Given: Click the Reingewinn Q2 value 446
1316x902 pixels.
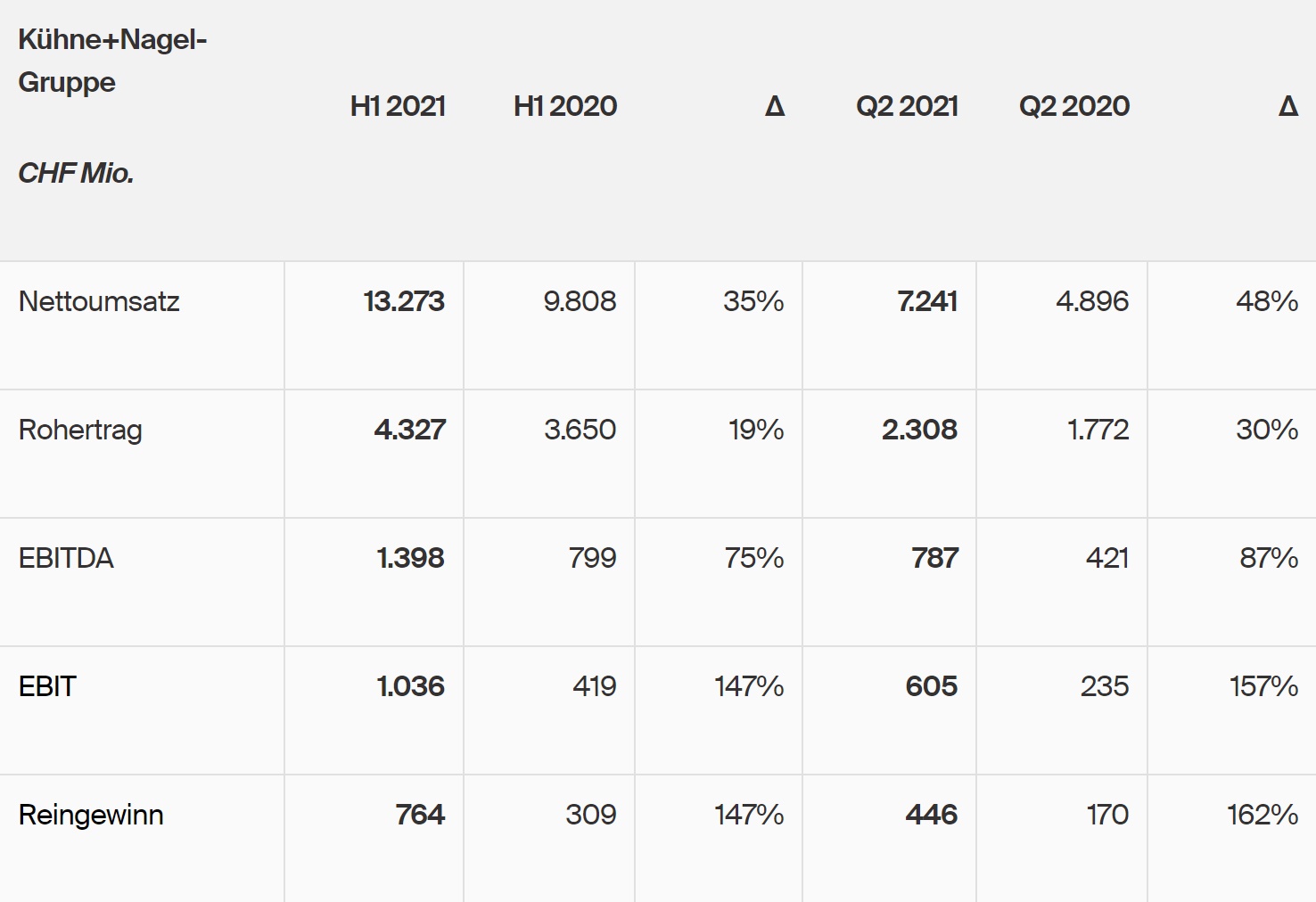Looking at the screenshot, I should point(931,815).
